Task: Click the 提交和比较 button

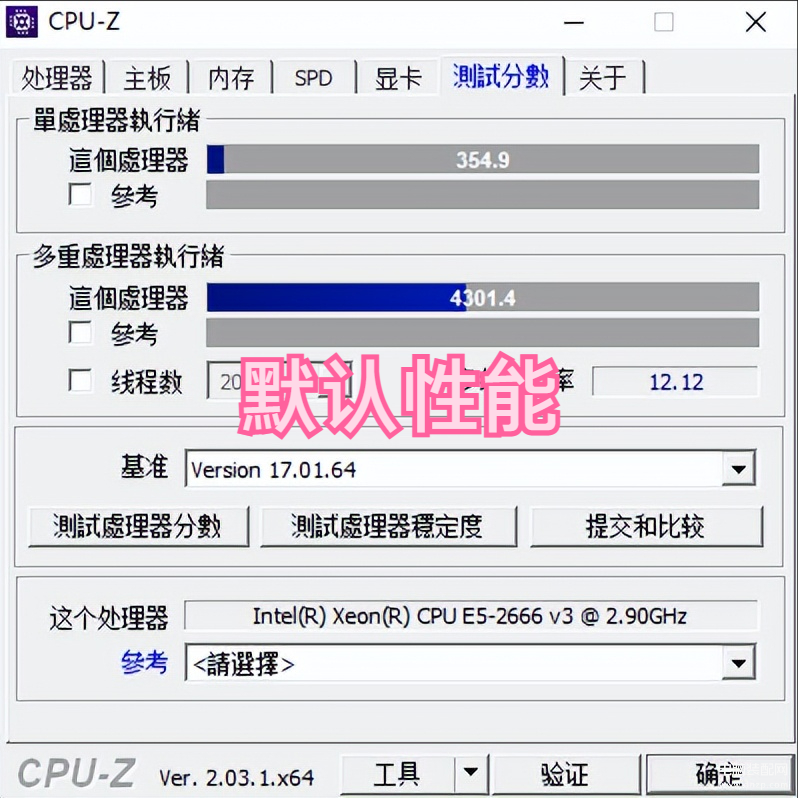Action: point(646,526)
